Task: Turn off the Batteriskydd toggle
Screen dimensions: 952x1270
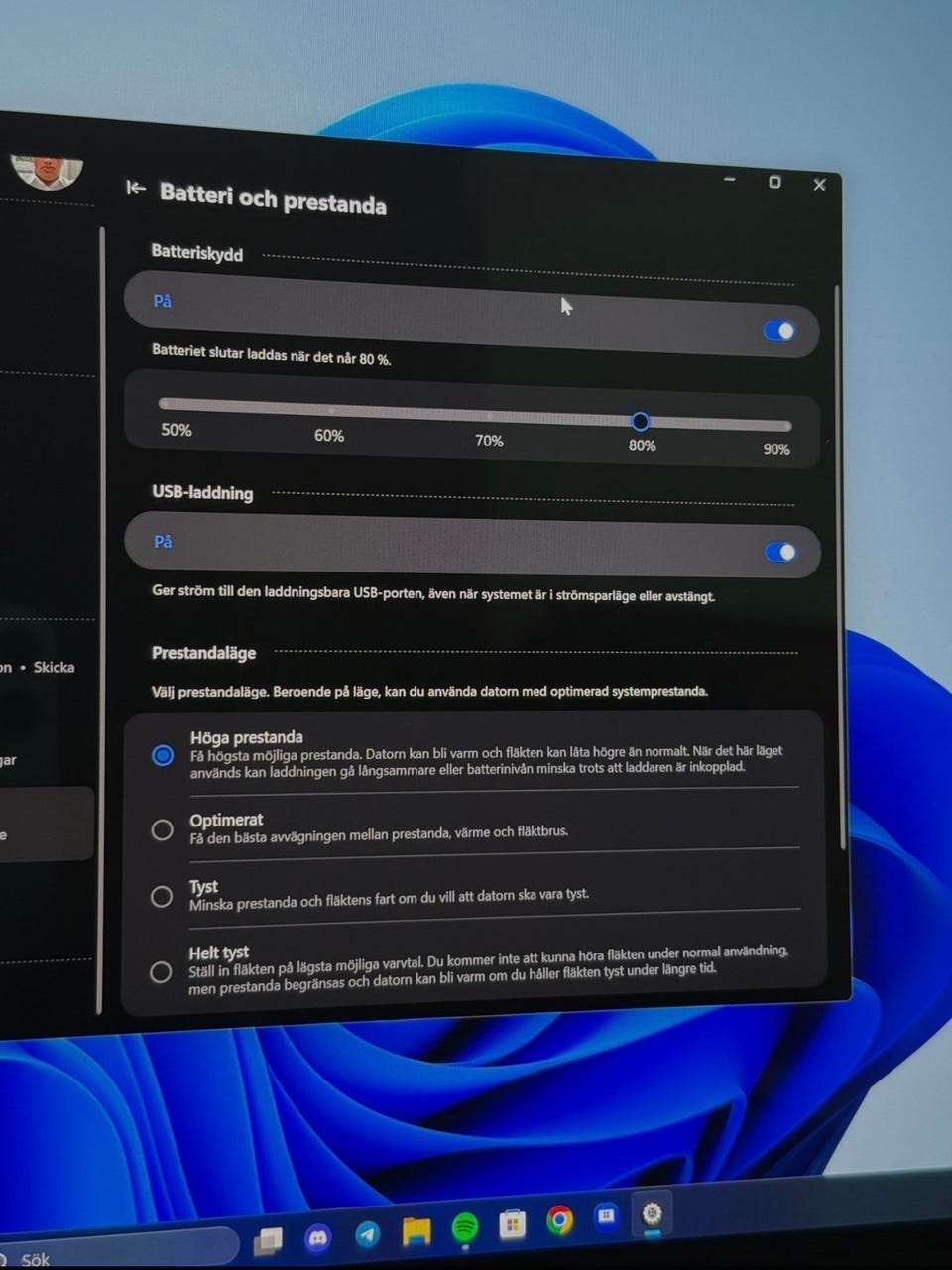Action: pos(779,330)
